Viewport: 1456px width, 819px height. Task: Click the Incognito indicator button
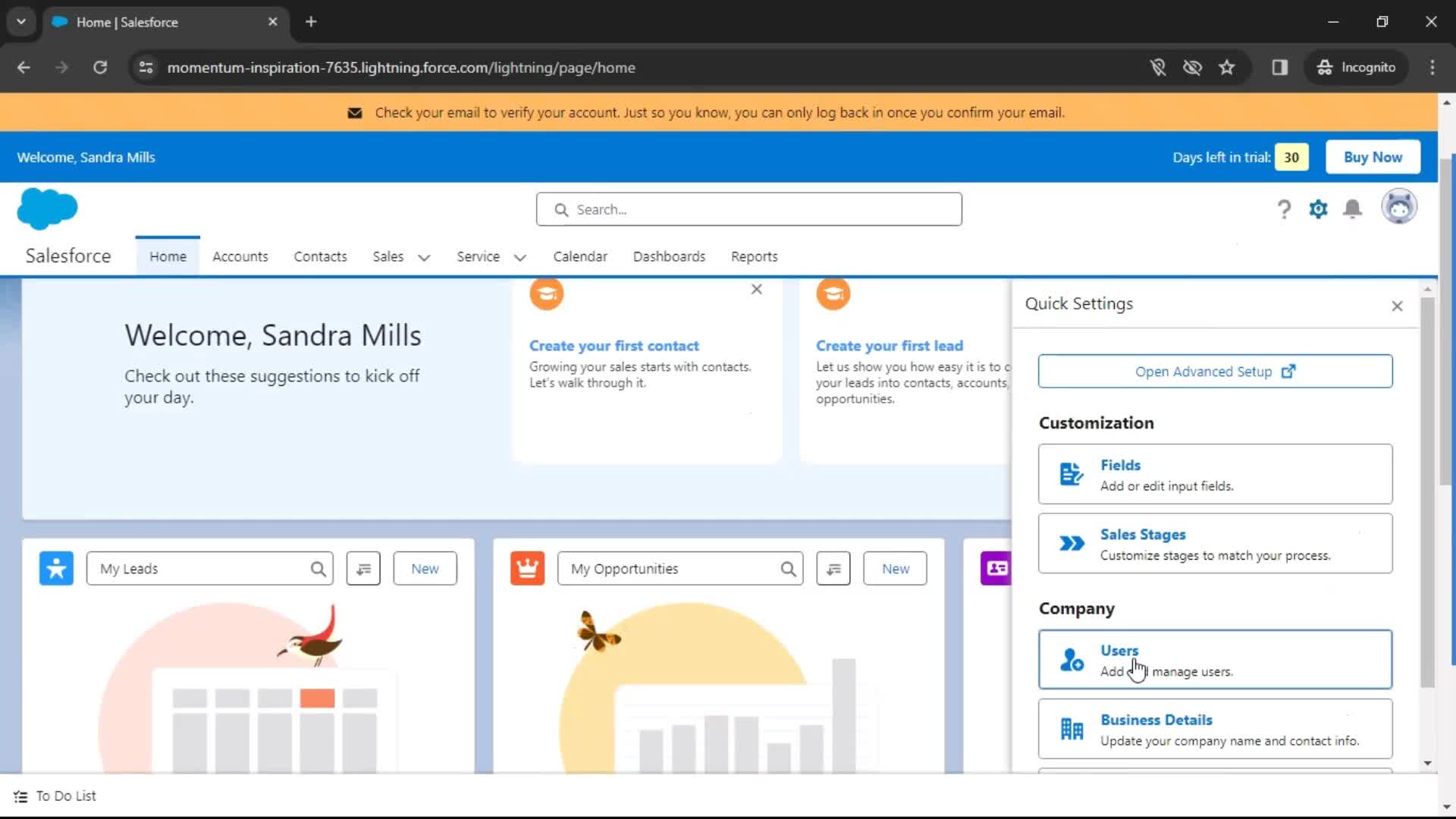point(1357,67)
